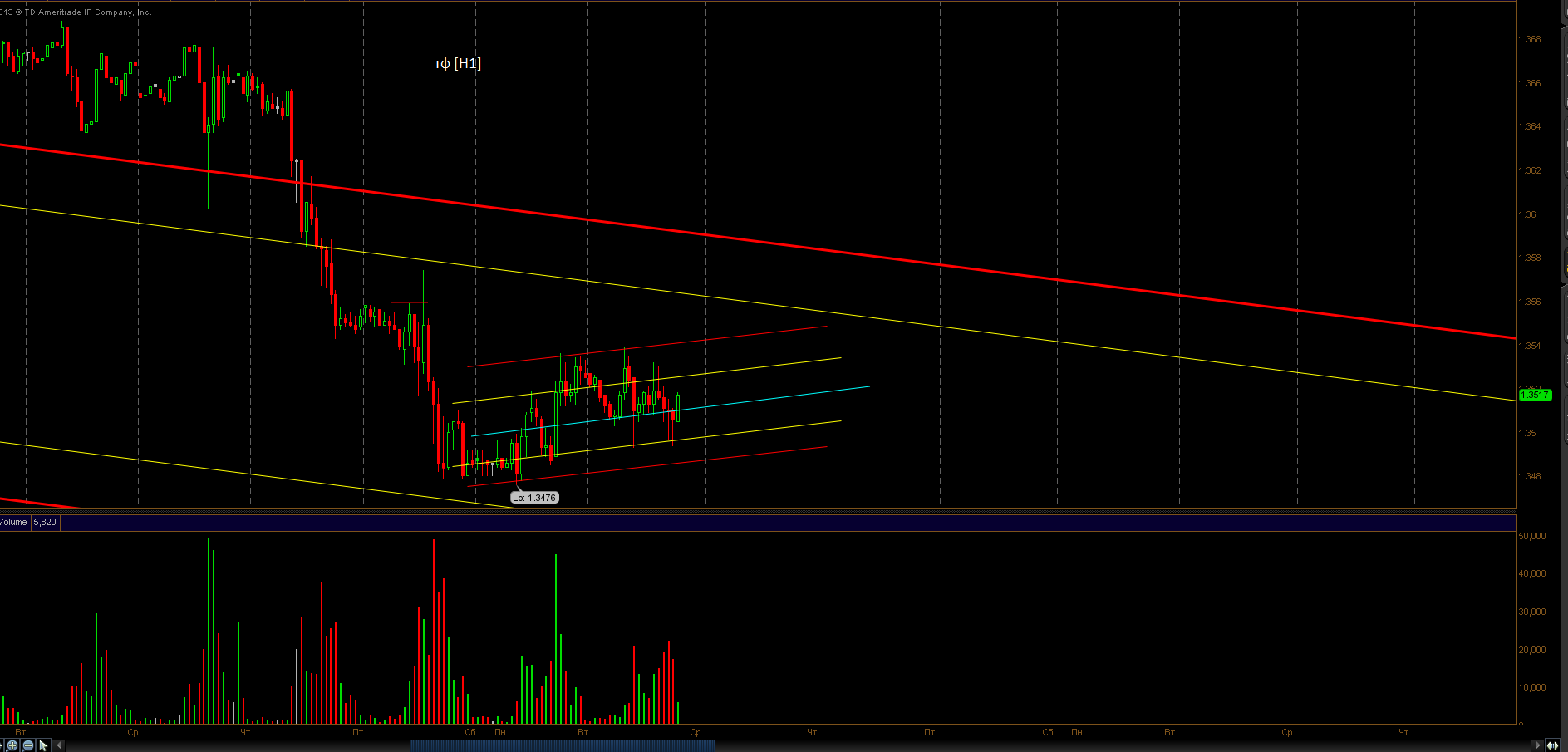Click the 1.364 price axis label
Image resolution: width=1568 pixels, height=752 pixels.
click(x=1529, y=126)
